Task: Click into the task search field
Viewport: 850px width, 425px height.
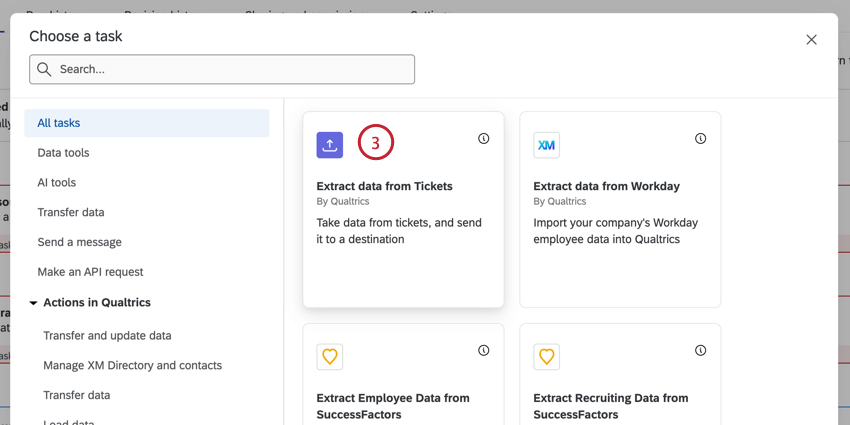Action: pyautogui.click(x=230, y=70)
